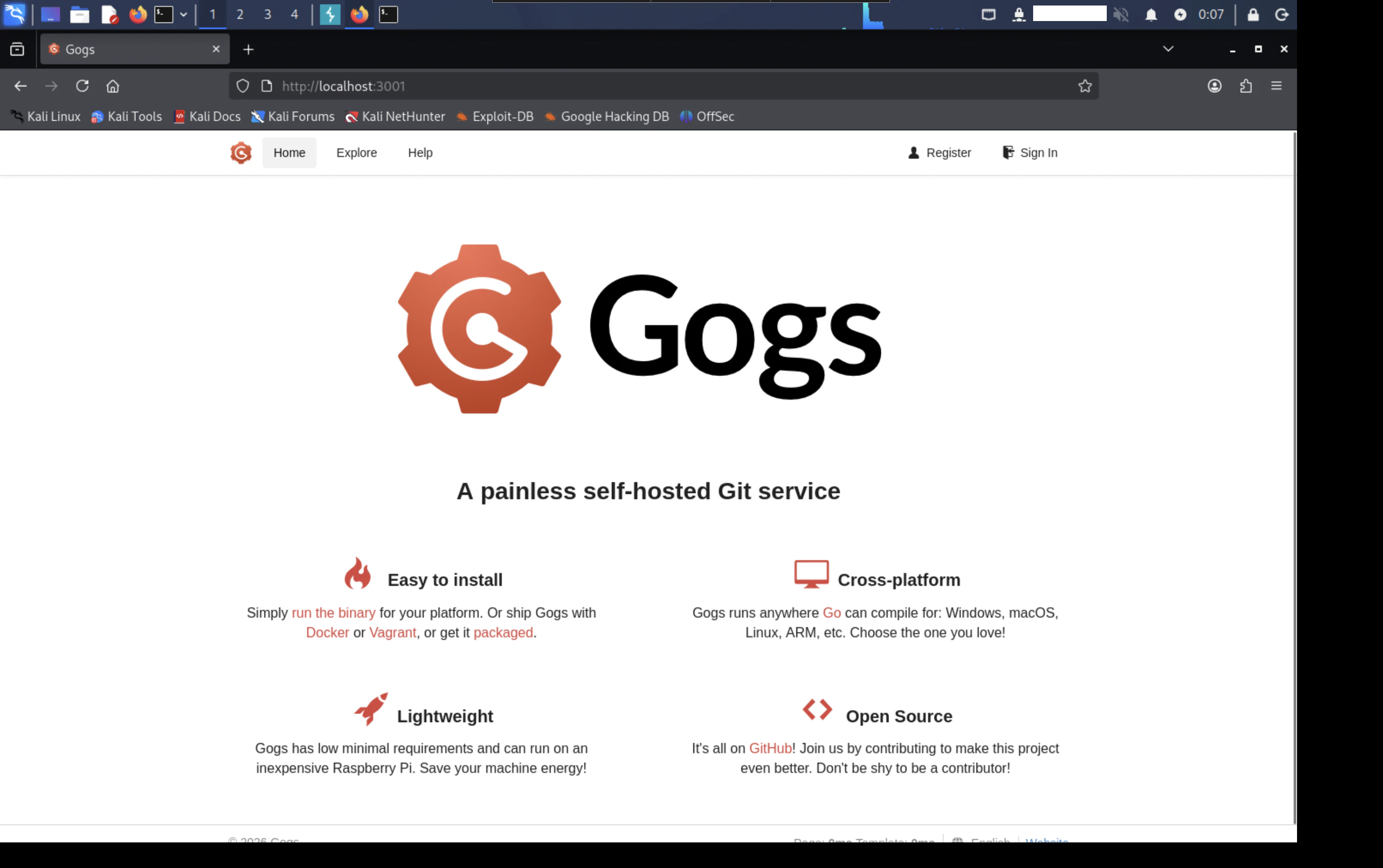
Task: Open the notifications bell icon
Action: click(x=1151, y=14)
